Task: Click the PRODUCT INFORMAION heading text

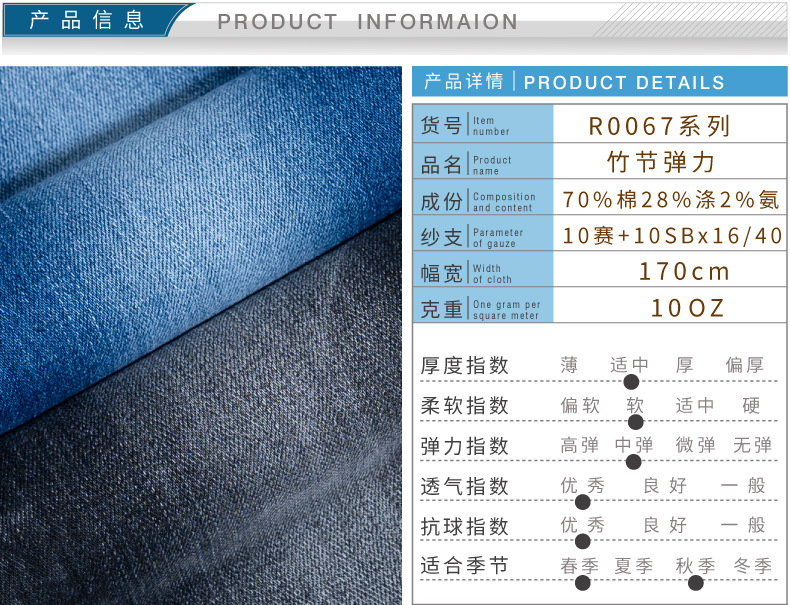Action: click(367, 22)
